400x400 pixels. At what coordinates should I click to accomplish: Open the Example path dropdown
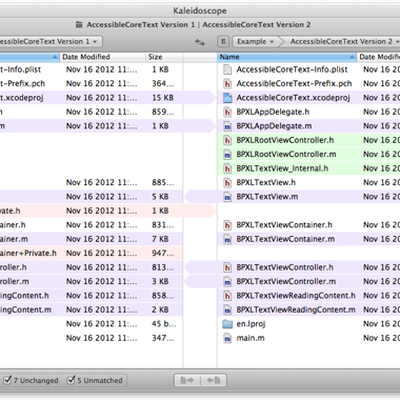pos(255,42)
